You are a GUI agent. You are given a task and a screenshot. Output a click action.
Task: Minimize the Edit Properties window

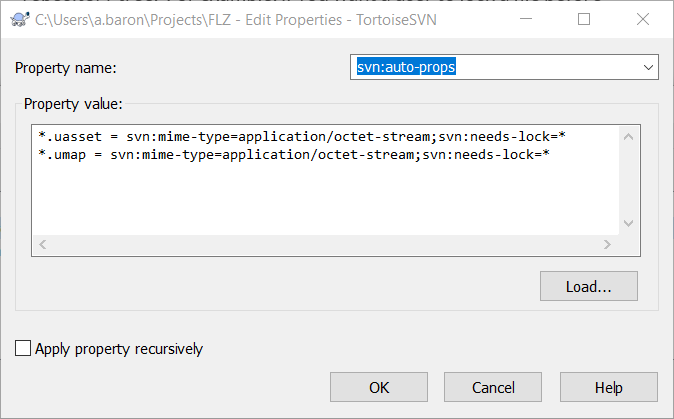pos(526,19)
